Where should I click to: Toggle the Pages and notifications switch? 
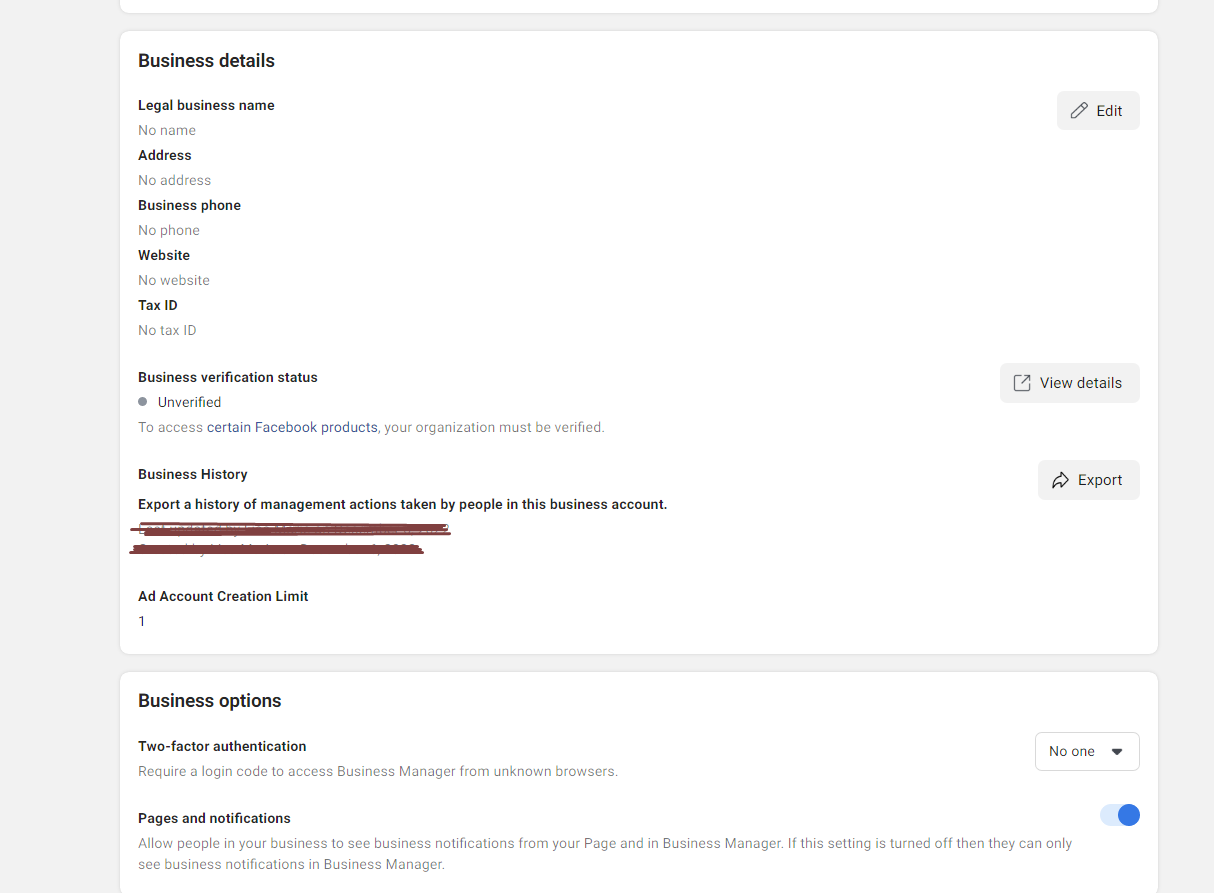1120,815
